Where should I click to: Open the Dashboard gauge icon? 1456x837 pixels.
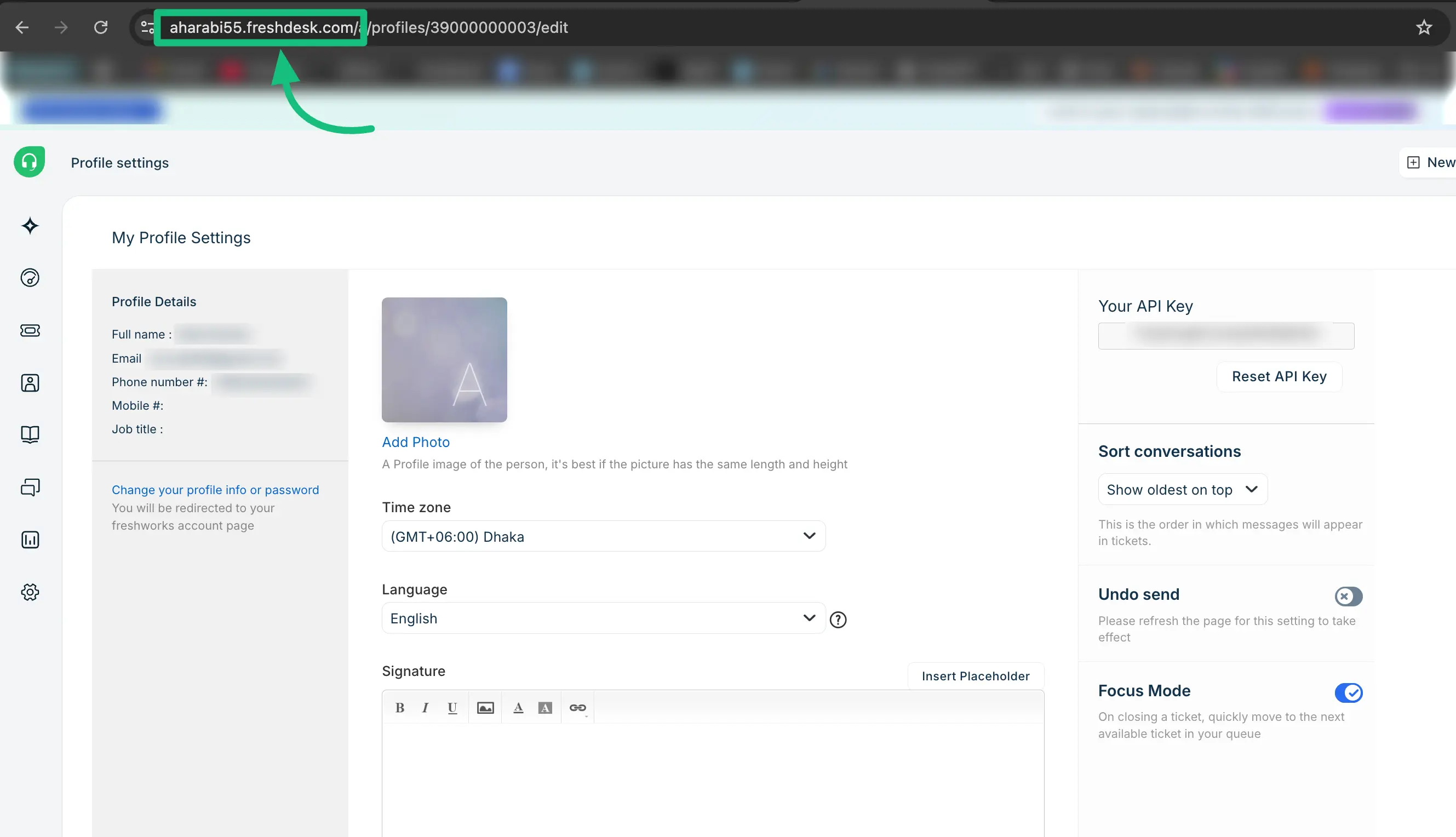coord(30,278)
